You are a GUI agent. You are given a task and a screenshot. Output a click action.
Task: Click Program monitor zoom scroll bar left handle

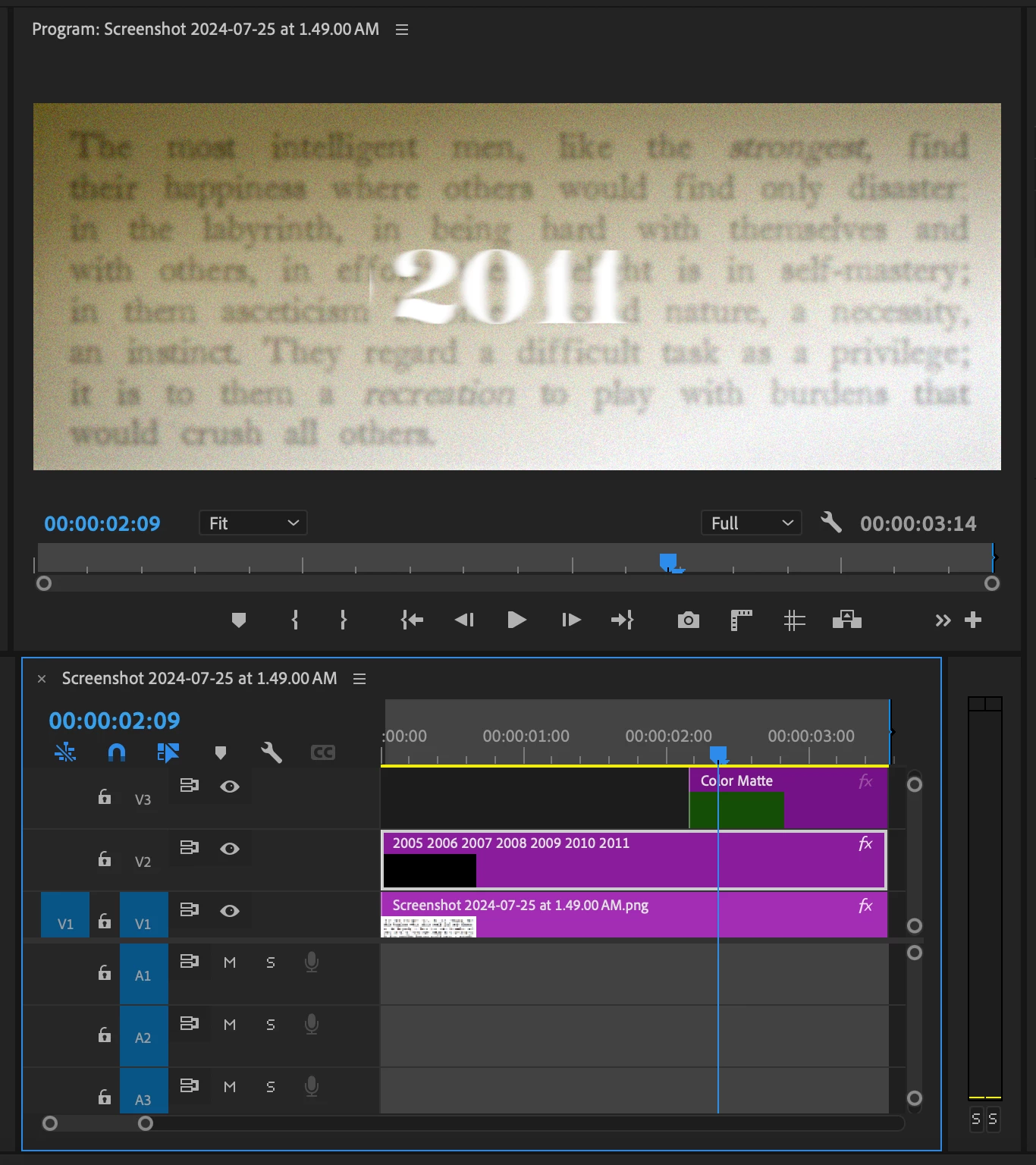point(44,583)
